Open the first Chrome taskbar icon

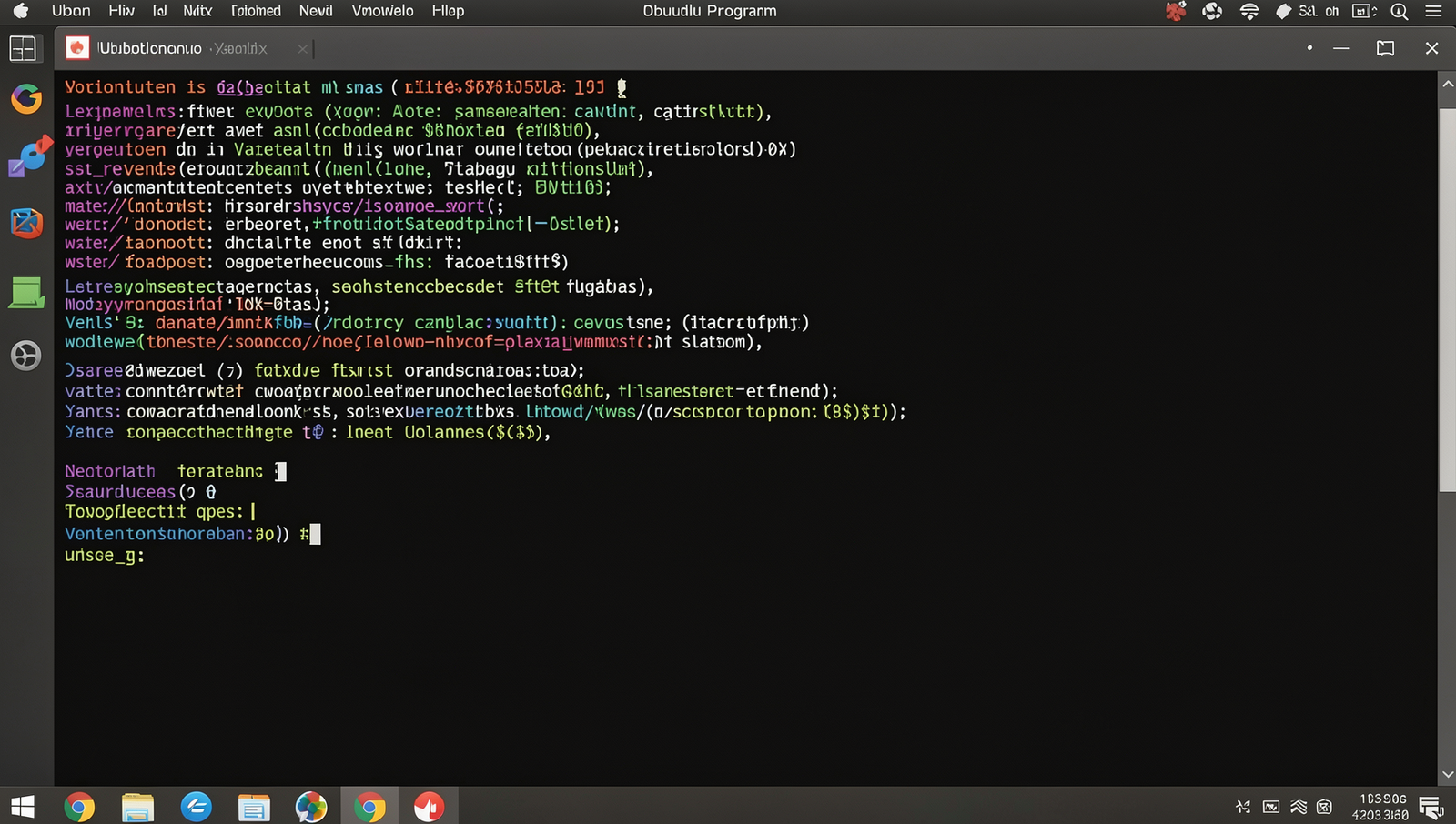(79, 807)
